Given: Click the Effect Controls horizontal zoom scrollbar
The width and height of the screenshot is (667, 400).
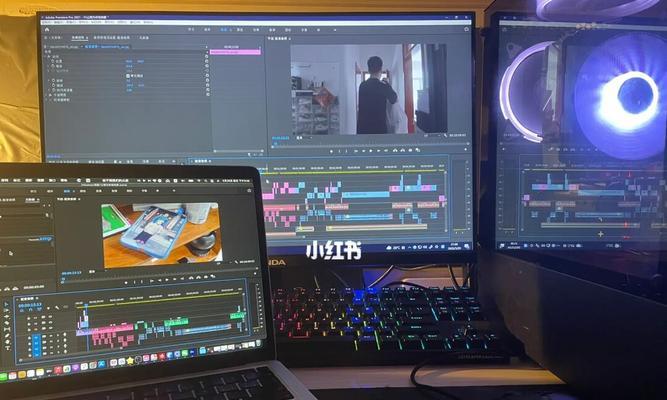Looking at the screenshot, I should coord(238,151).
